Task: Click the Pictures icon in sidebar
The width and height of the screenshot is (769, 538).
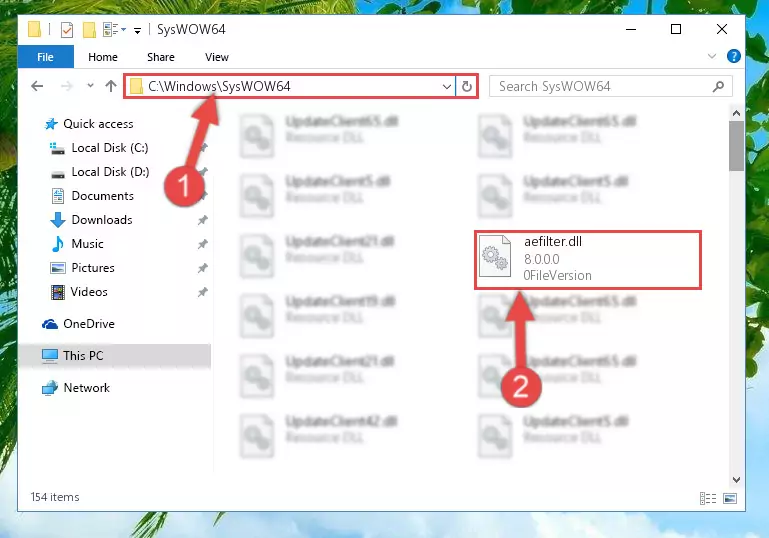Action: [x=58, y=268]
